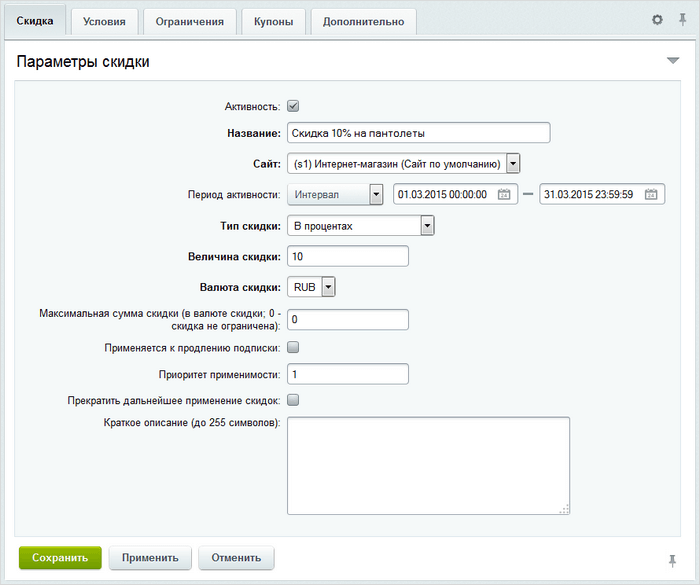The height and width of the screenshot is (585, 700).
Task: Open the Сайт dropdown list
Action: click(x=512, y=163)
